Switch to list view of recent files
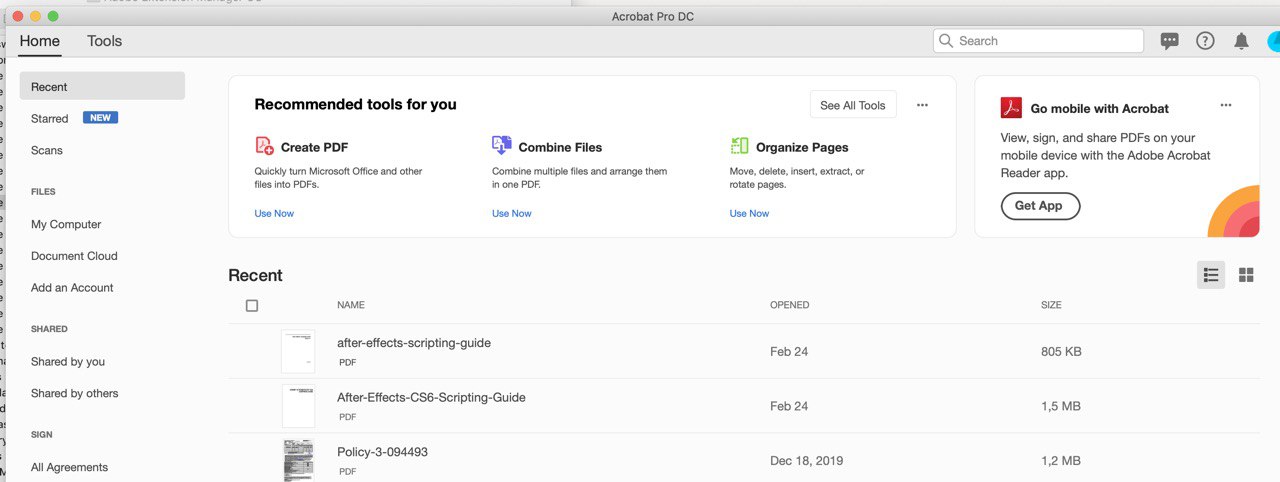Screen dimensions: 1280x482 click(1211, 275)
